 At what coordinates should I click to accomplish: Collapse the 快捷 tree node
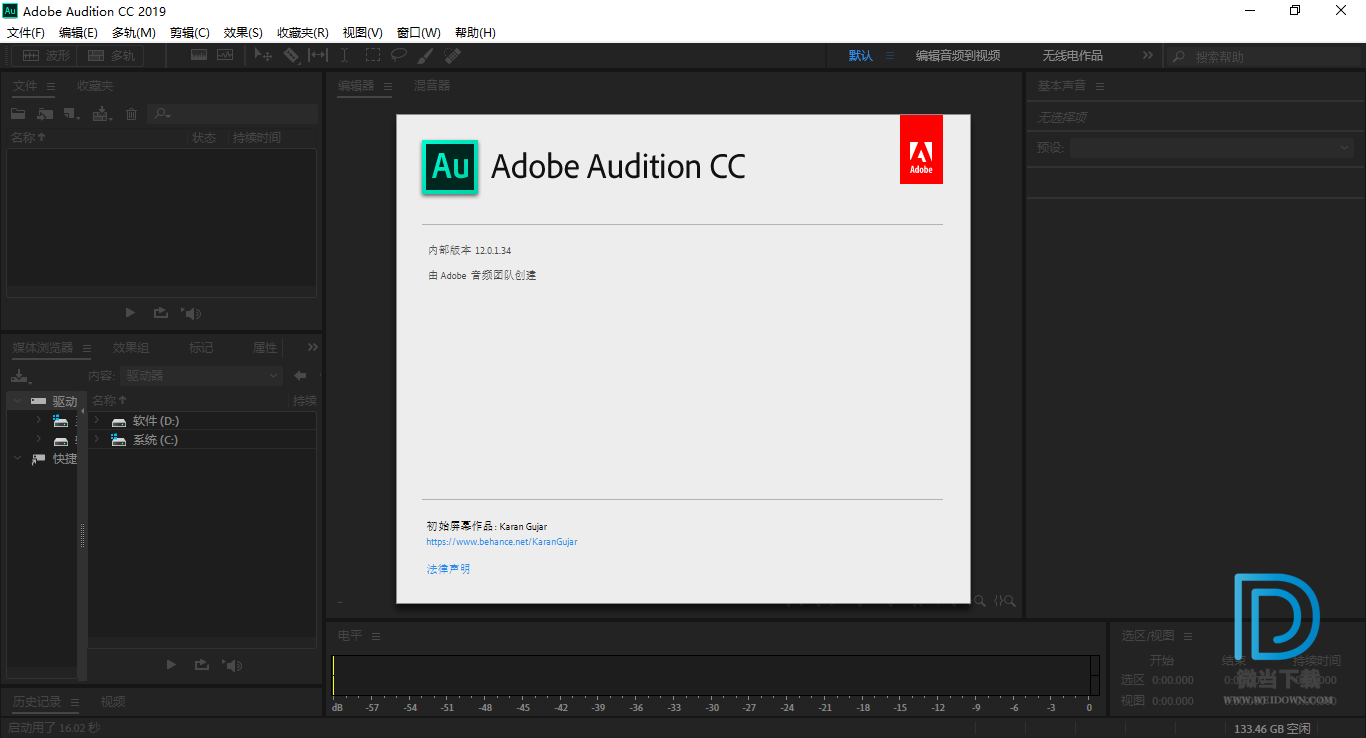click(x=17, y=459)
